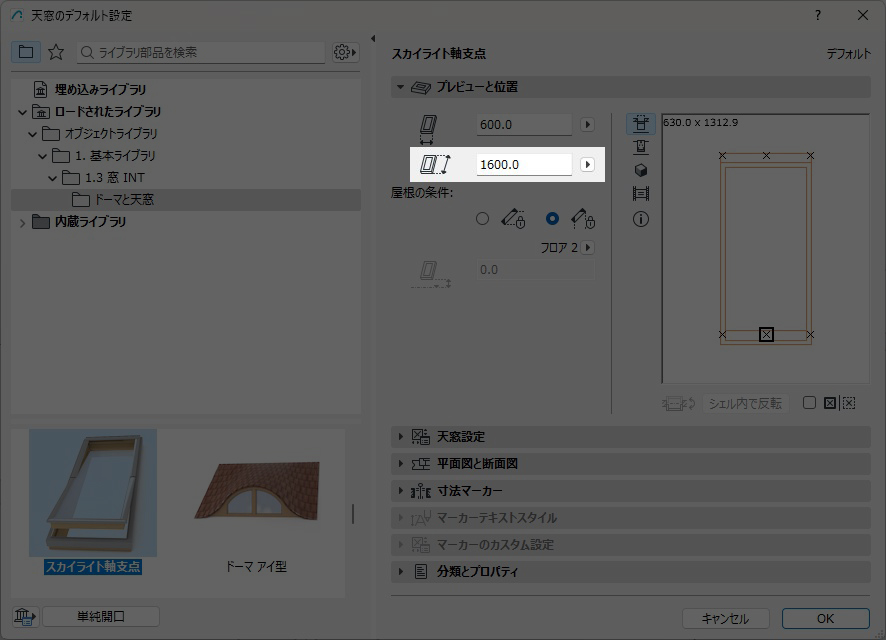Select the second roof condition radio button

pos(552,218)
